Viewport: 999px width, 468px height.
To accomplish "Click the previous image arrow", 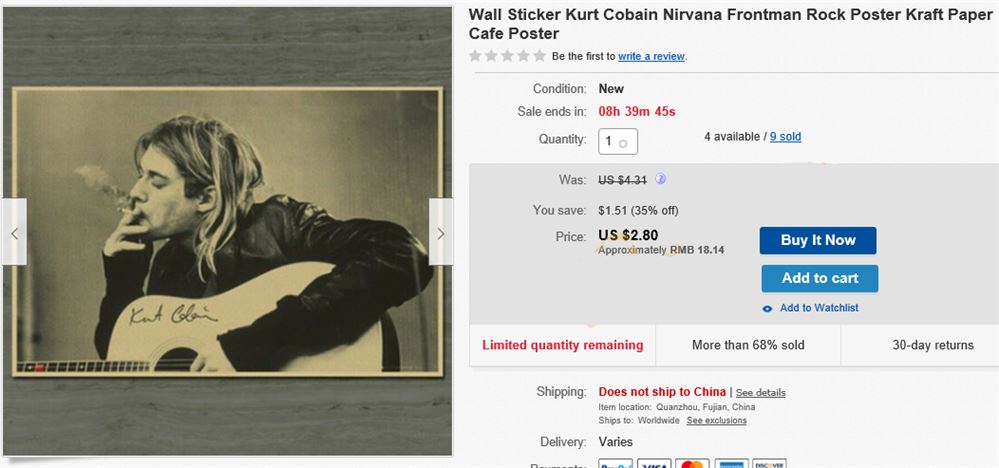I will pos(14,232).
